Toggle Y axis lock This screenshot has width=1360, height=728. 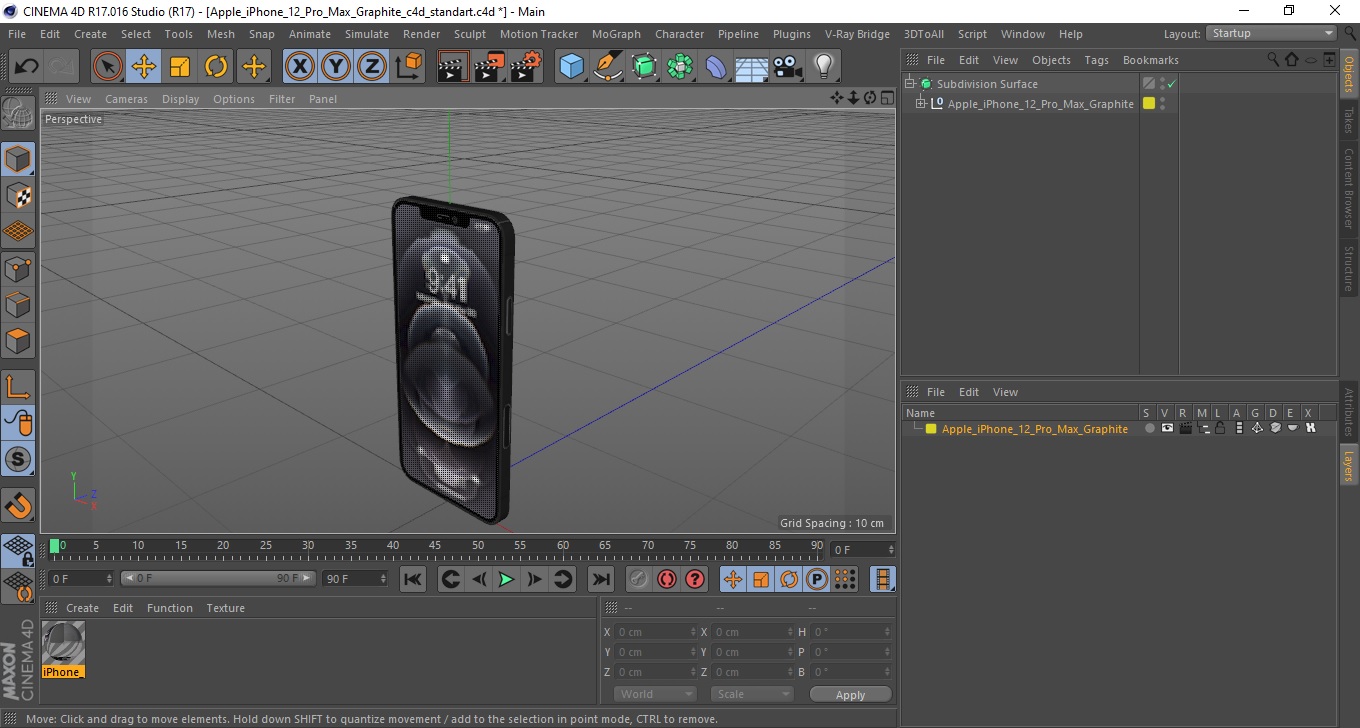(336, 67)
